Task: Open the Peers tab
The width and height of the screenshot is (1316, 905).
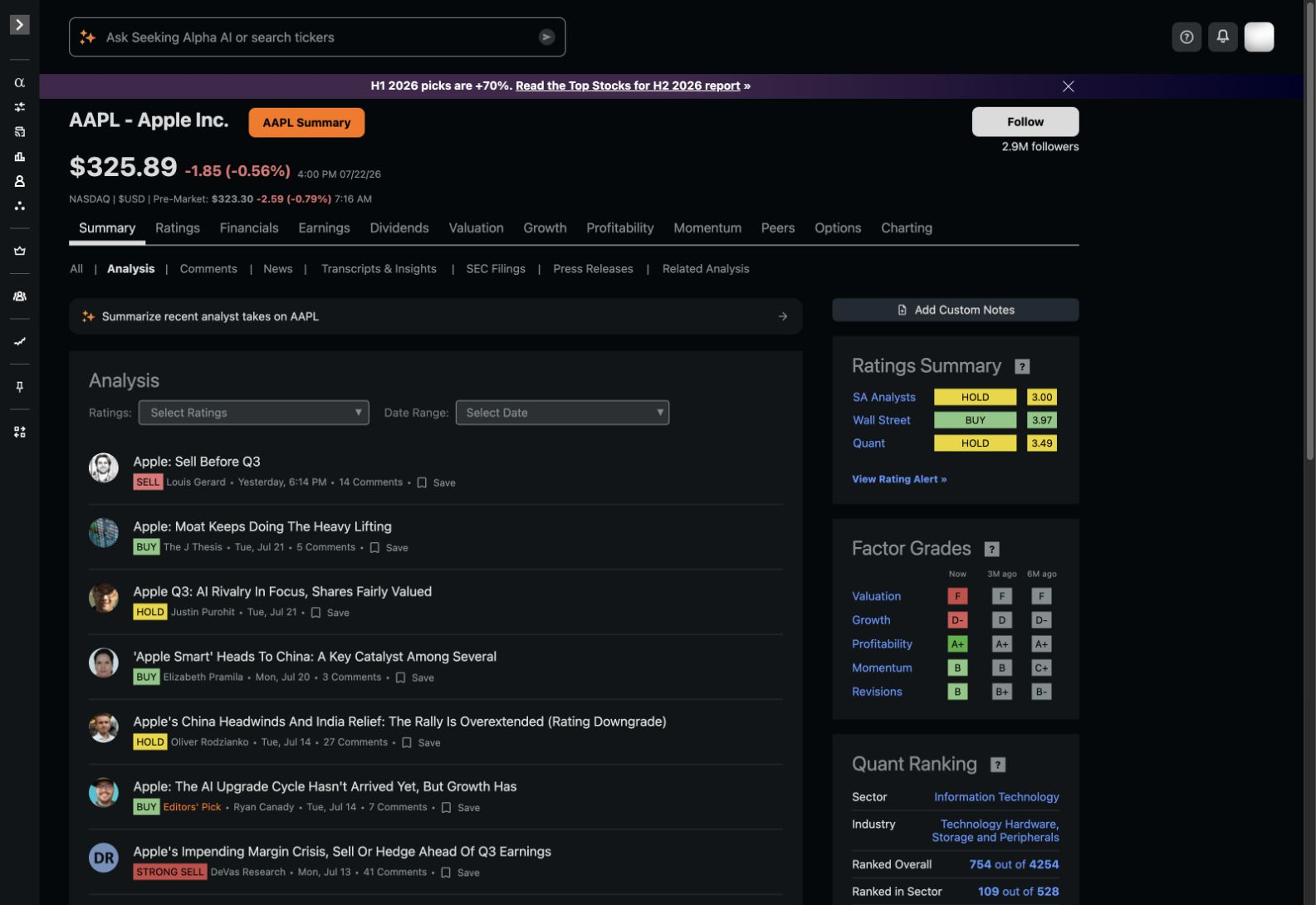Action: (x=778, y=228)
